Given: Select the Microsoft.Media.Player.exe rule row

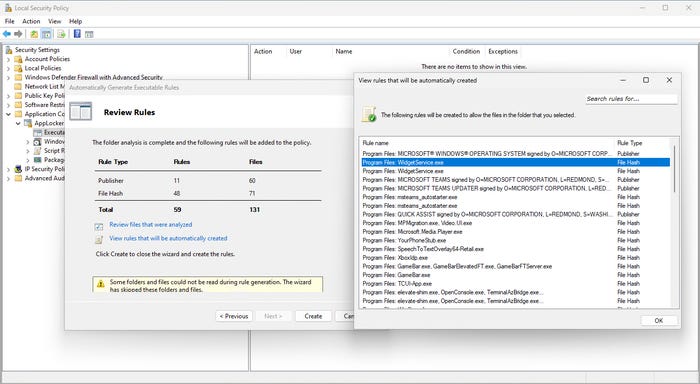Looking at the screenshot, I should tap(516, 232).
